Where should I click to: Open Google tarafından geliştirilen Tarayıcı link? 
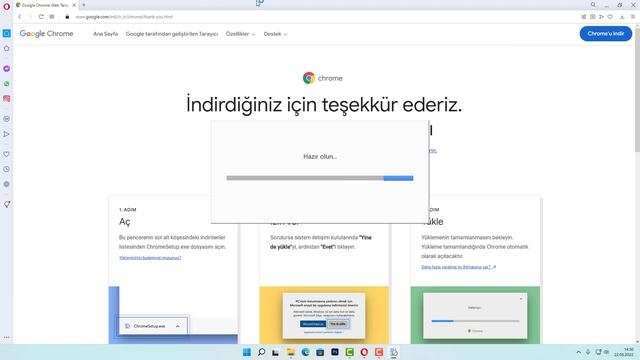172,34
